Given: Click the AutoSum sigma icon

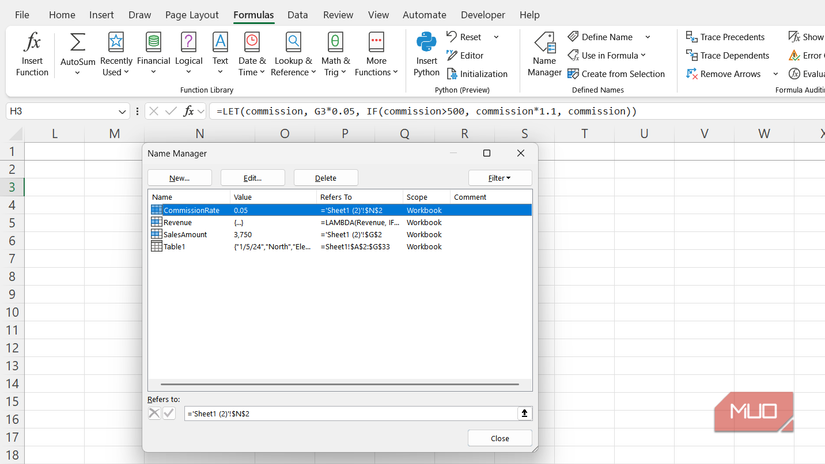Looking at the screenshot, I should tap(77, 43).
